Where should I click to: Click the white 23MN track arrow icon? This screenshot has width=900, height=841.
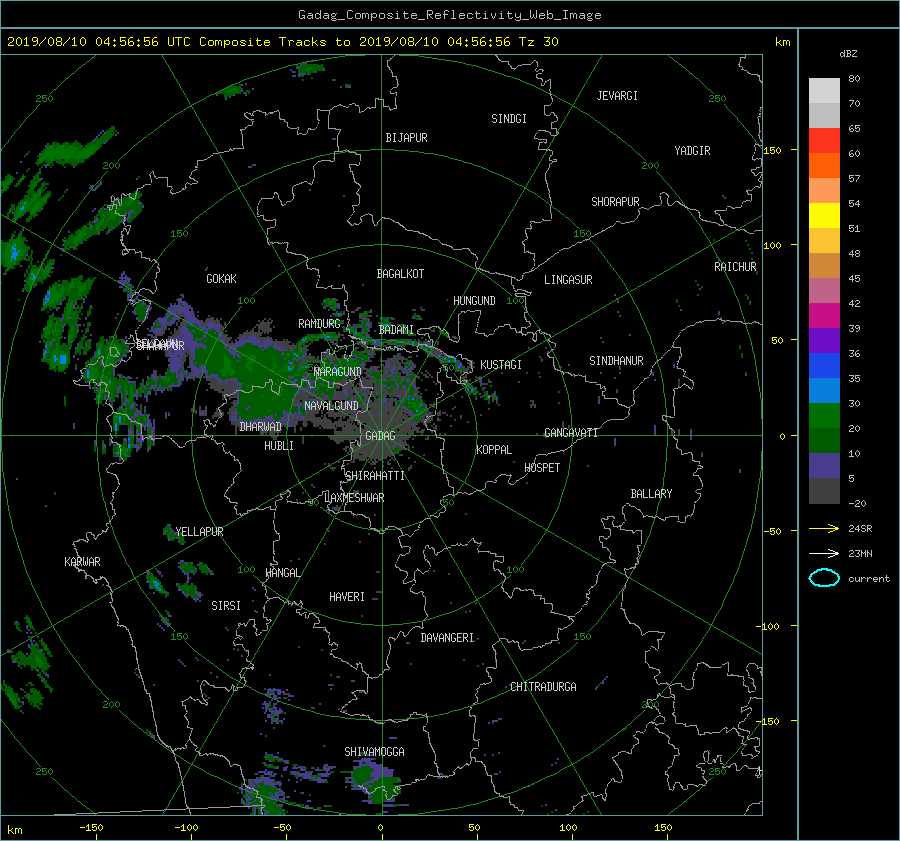[824, 553]
